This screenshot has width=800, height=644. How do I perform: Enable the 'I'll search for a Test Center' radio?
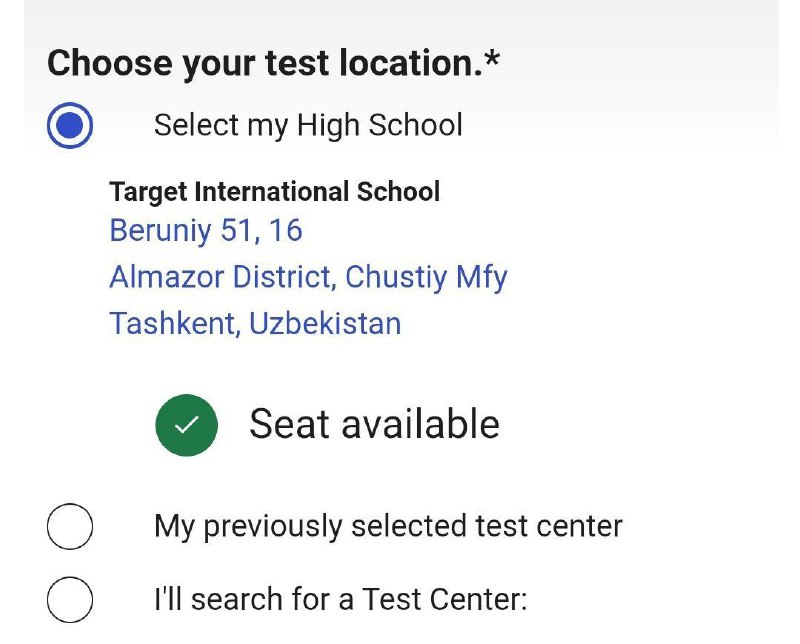(70, 600)
